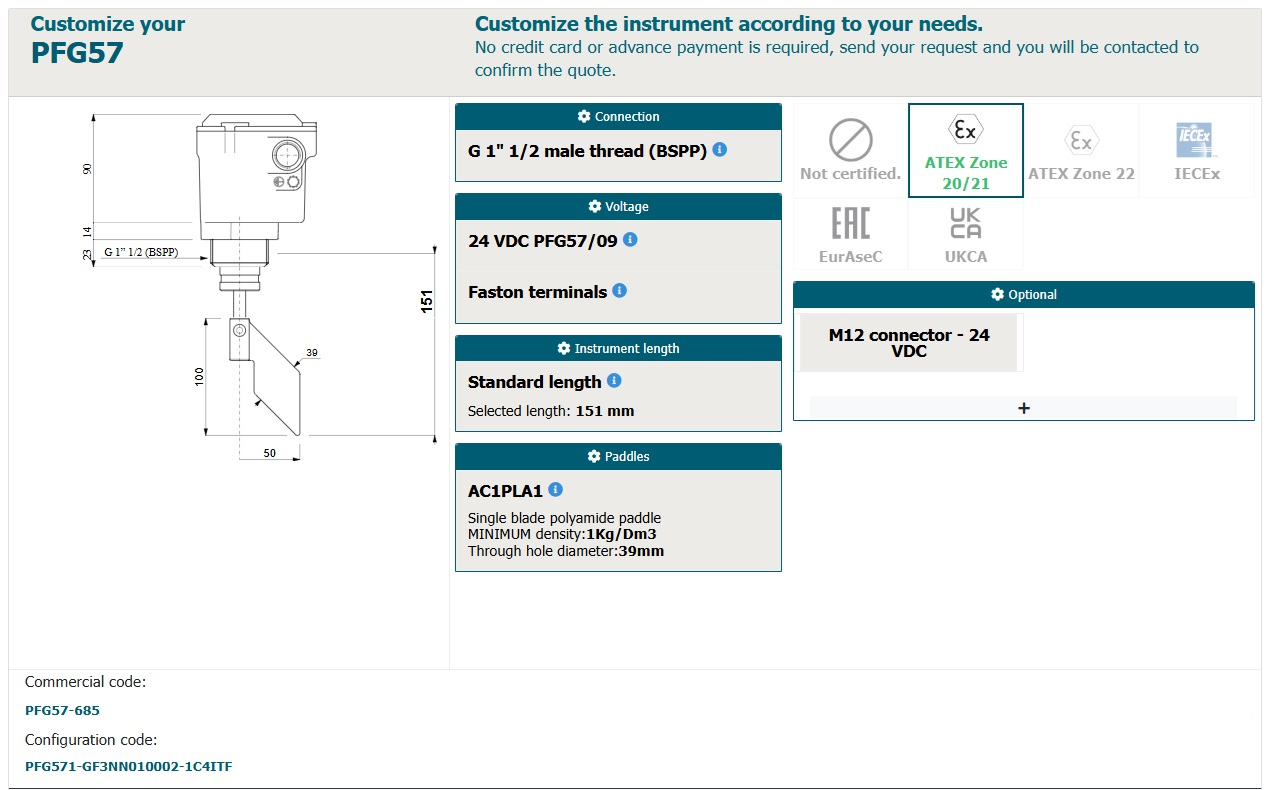Click the configuration code PFG571-GF3NN010002-1C4ITF
The width and height of the screenshot is (1274, 790).
tap(129, 767)
